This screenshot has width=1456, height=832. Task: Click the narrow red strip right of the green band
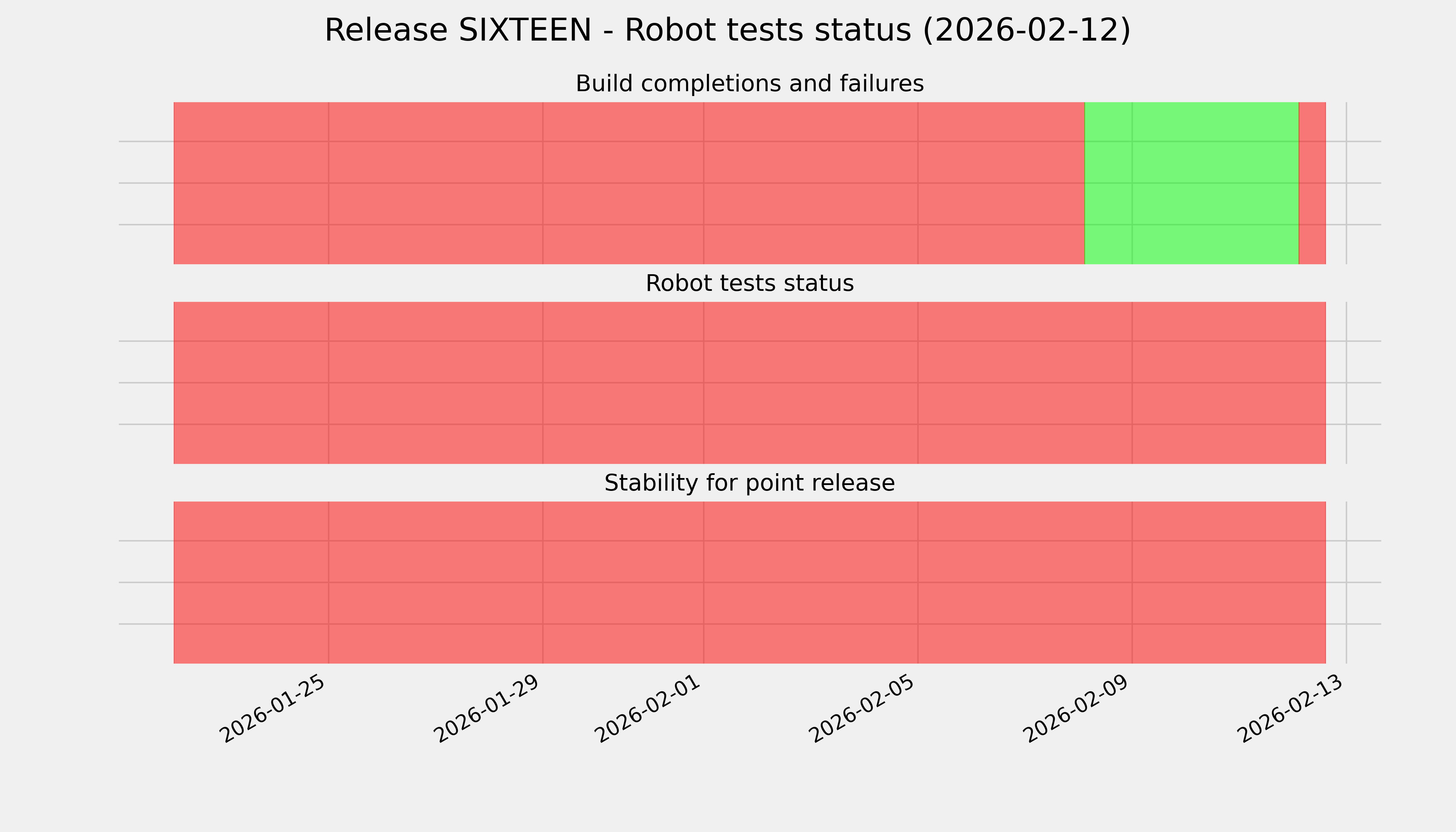point(1312,183)
